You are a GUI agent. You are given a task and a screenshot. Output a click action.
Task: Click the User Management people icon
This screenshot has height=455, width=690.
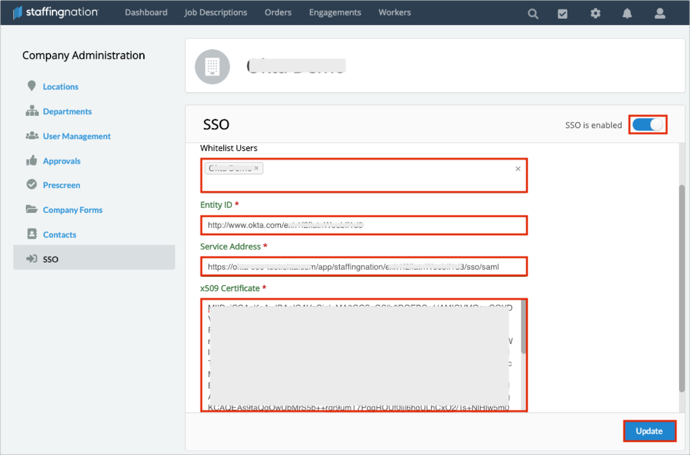[32, 136]
